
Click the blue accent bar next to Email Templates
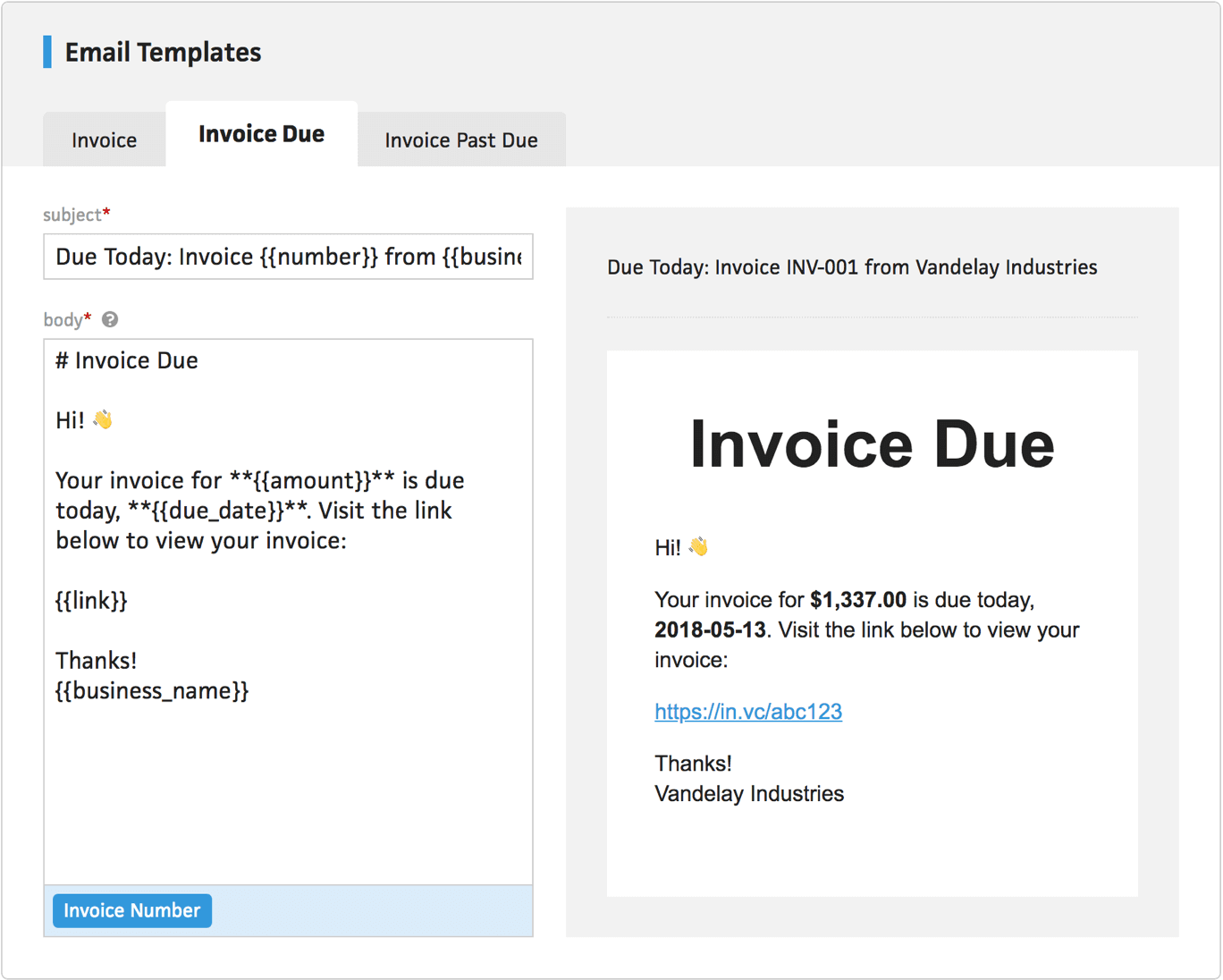click(46, 52)
